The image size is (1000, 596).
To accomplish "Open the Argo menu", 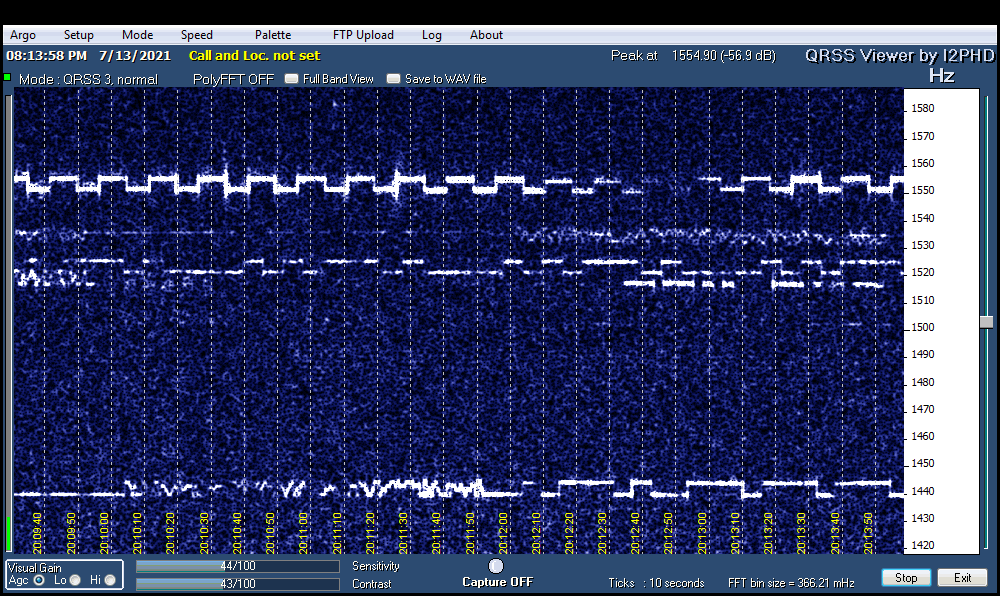I will pos(23,35).
